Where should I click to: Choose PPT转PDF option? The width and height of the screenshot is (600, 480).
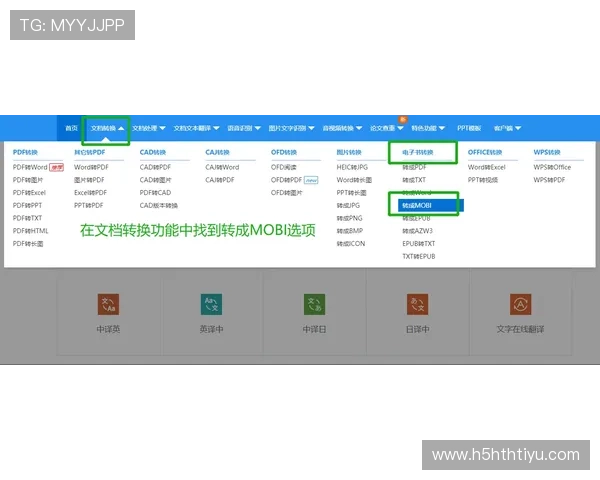tap(88, 206)
